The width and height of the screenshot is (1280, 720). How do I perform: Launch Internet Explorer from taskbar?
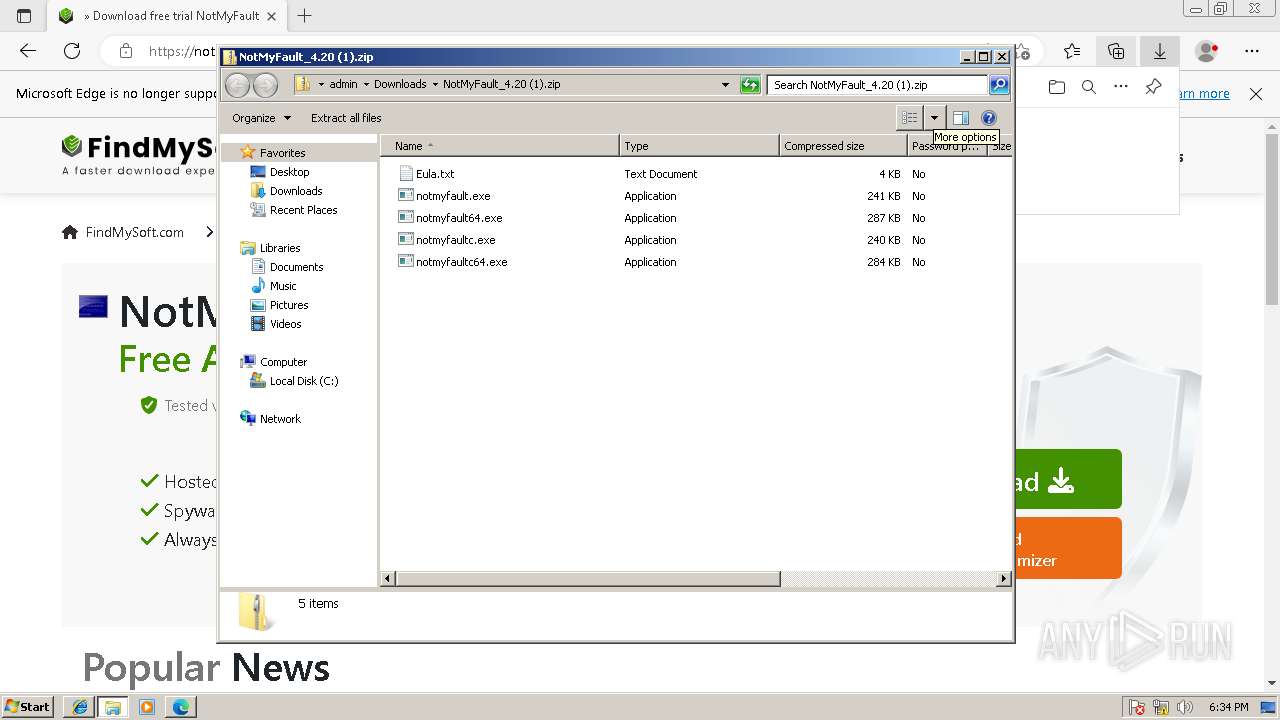click(79, 707)
